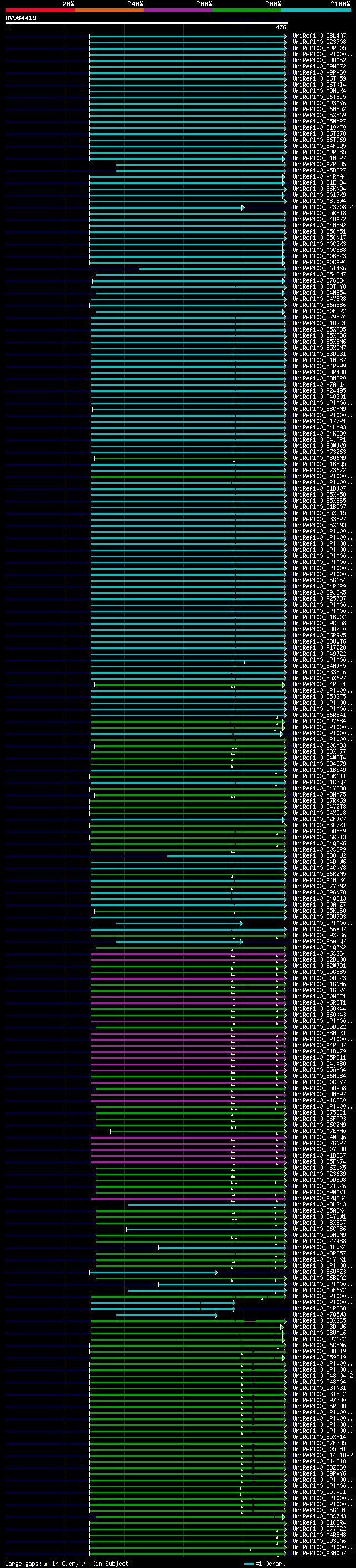This screenshot has width=356, height=1568.
Task: Select the UniRef100_A9SAY6 label
Action: (319, 103)
